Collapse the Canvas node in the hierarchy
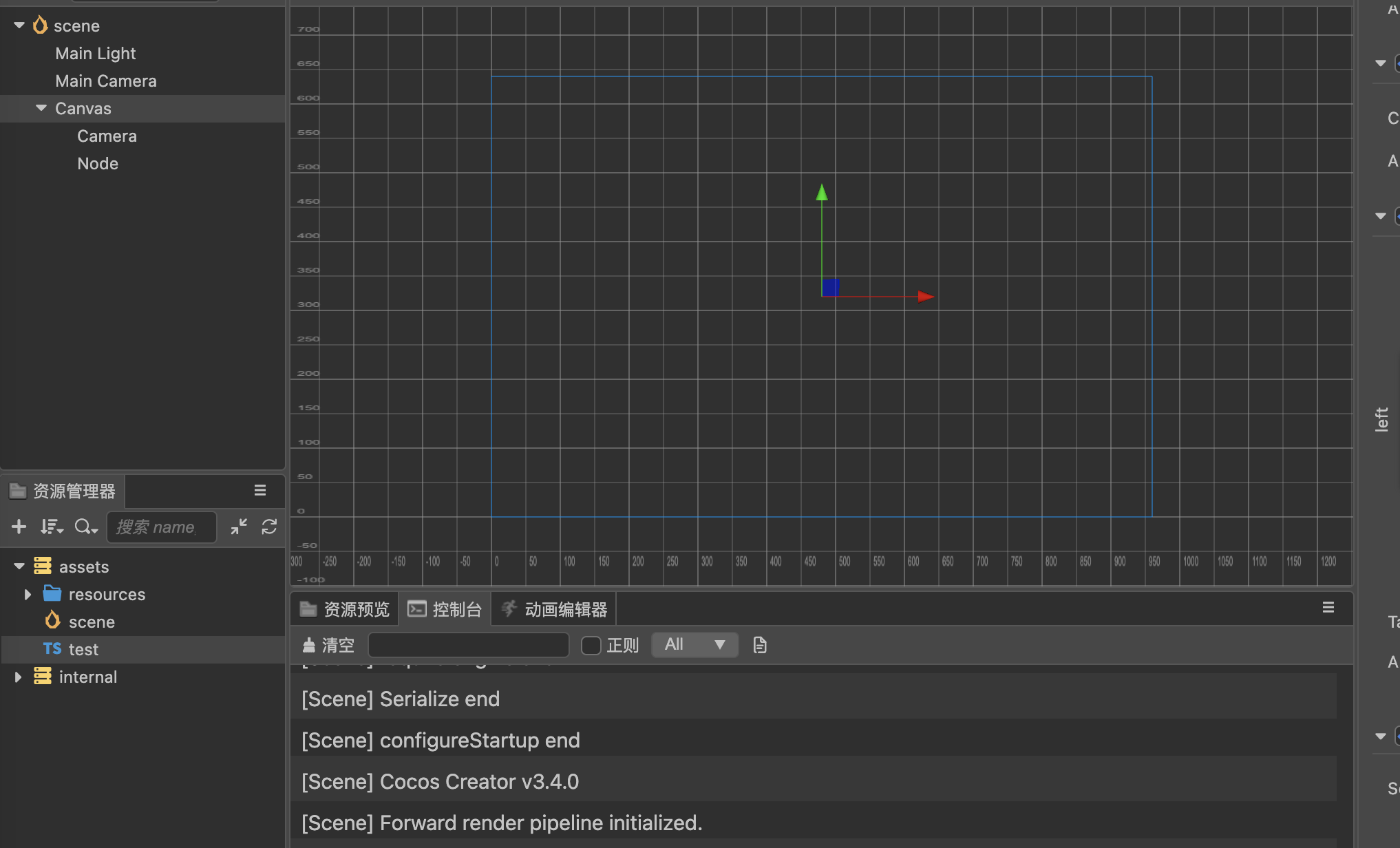1400x848 pixels. (41, 108)
